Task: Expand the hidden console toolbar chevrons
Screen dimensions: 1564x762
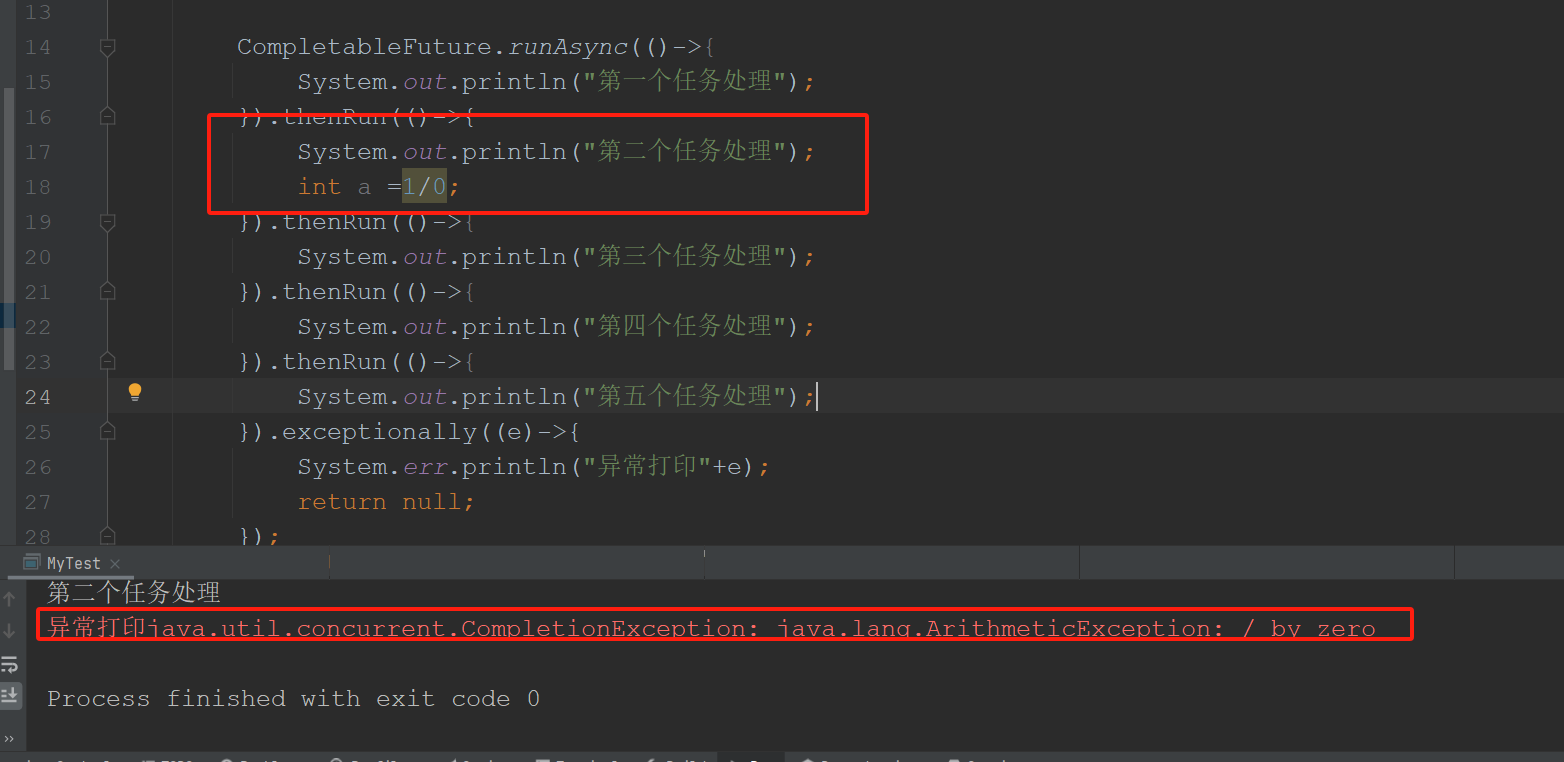Action: tap(10, 739)
